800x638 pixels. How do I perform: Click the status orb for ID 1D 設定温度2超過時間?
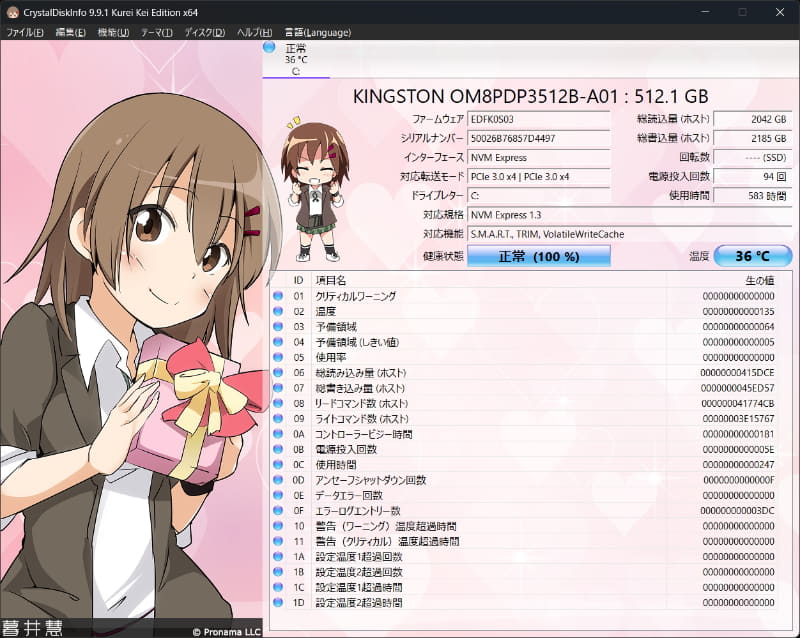(x=278, y=602)
